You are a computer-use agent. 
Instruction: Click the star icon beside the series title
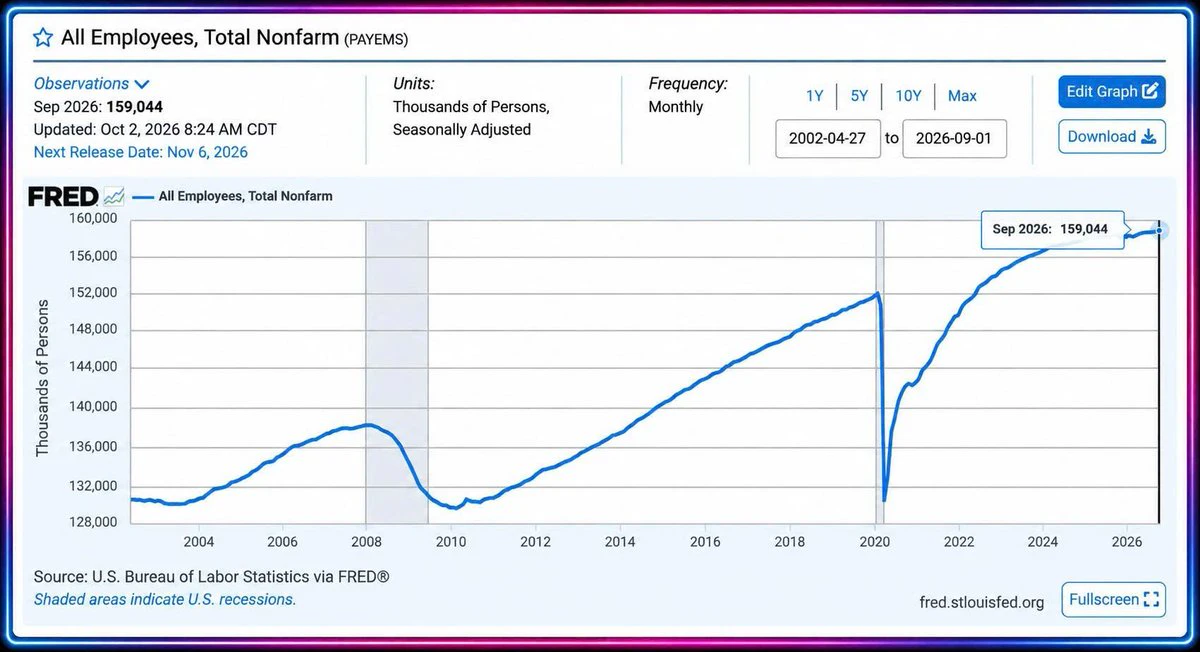pos(43,38)
